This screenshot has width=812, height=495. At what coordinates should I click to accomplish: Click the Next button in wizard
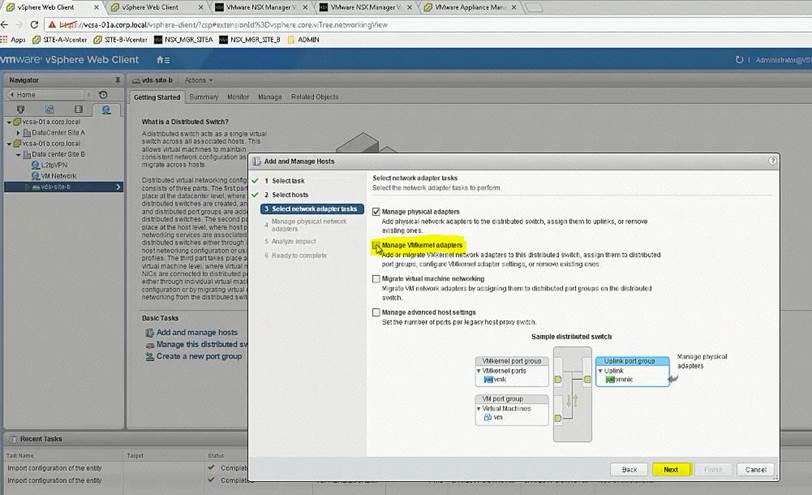click(x=670, y=468)
